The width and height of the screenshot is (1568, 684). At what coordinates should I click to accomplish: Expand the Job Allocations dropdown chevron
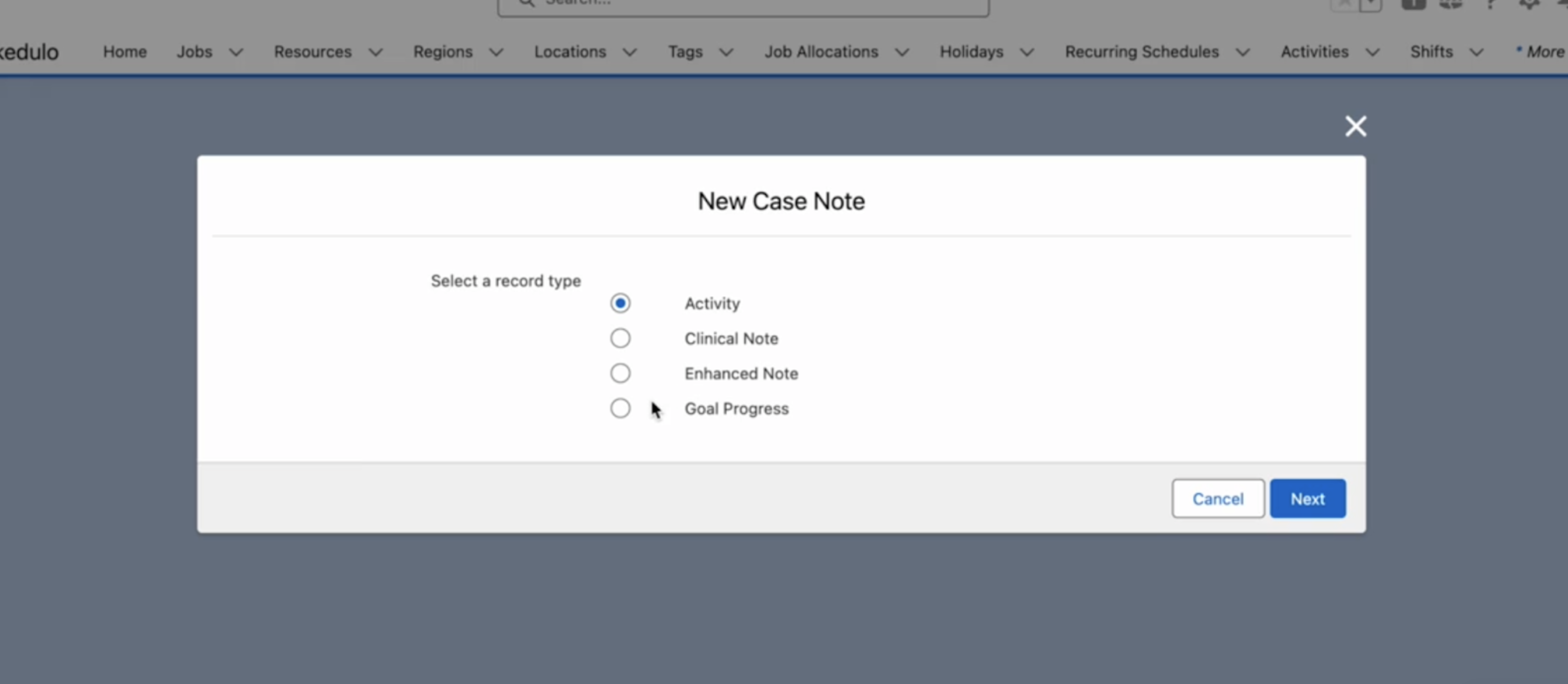pos(902,52)
